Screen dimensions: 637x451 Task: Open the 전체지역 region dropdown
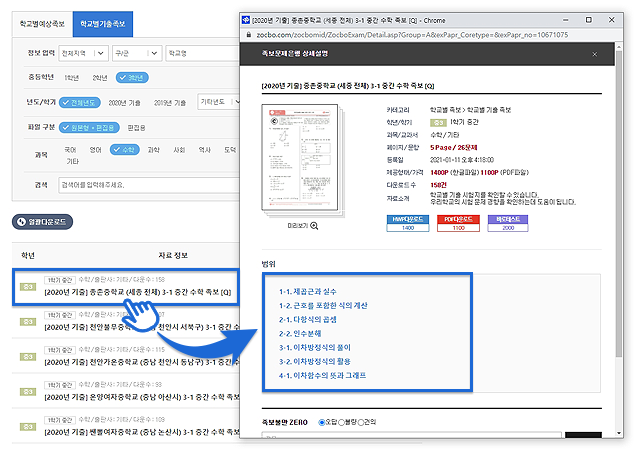click(x=79, y=52)
